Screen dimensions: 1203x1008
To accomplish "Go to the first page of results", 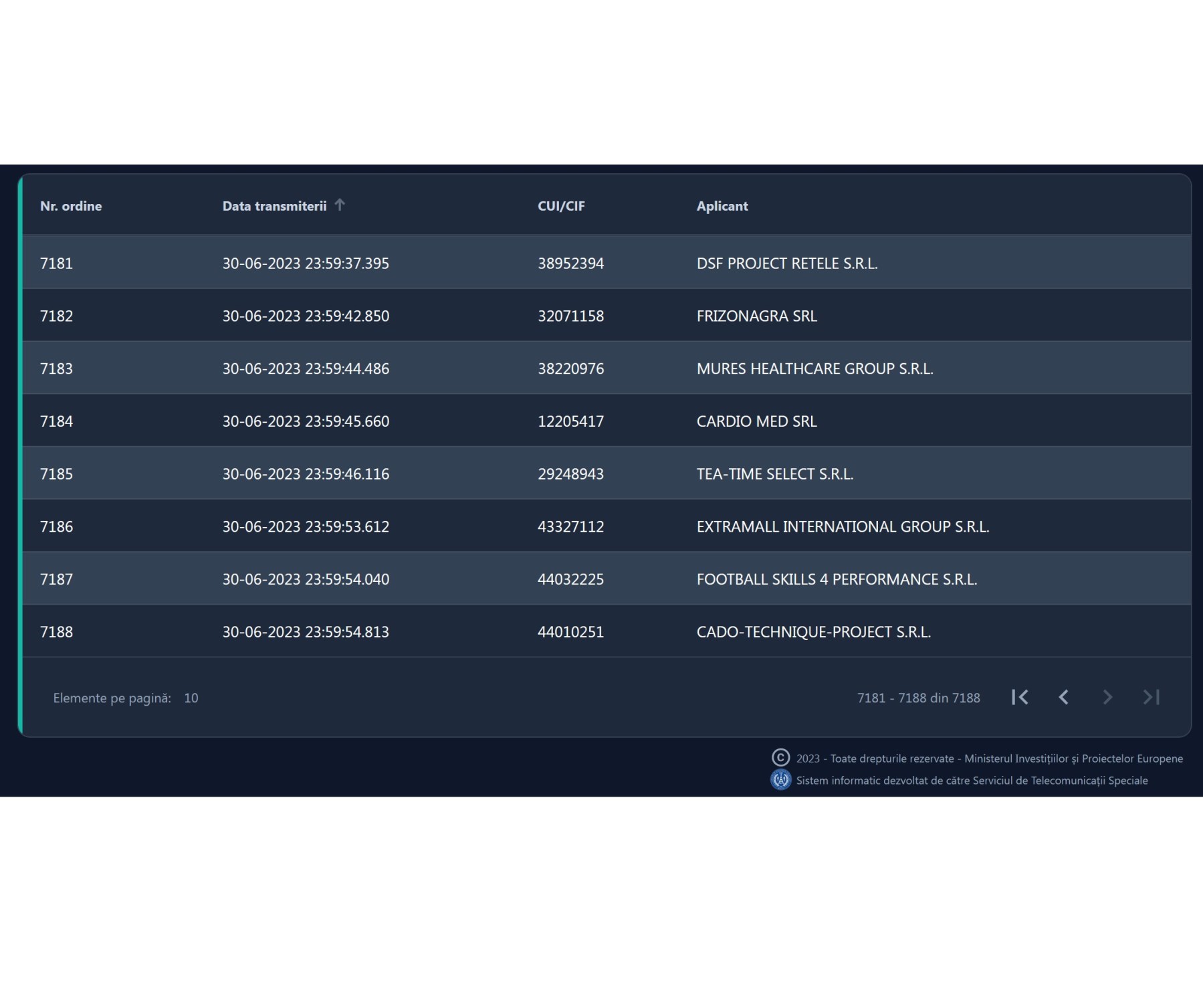I will [x=1020, y=698].
